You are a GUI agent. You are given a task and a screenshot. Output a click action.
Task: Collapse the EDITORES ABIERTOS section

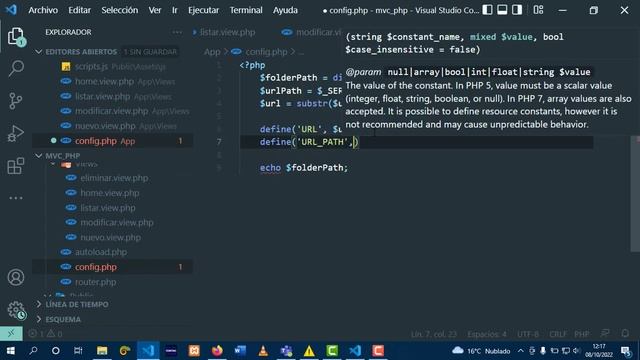tap(39, 52)
